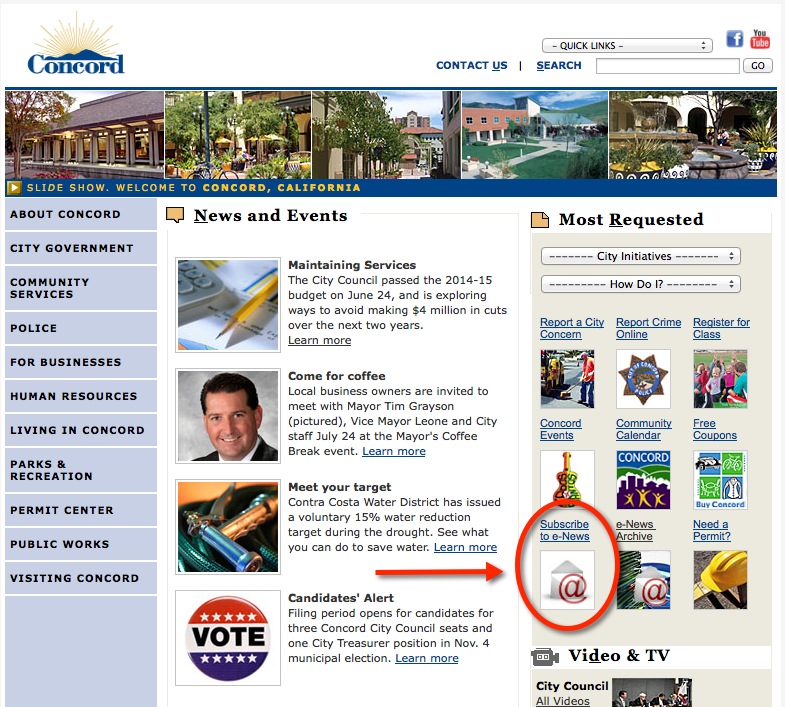
Task: Click the VOTE button thumbnail image
Action: pyautogui.click(x=228, y=638)
